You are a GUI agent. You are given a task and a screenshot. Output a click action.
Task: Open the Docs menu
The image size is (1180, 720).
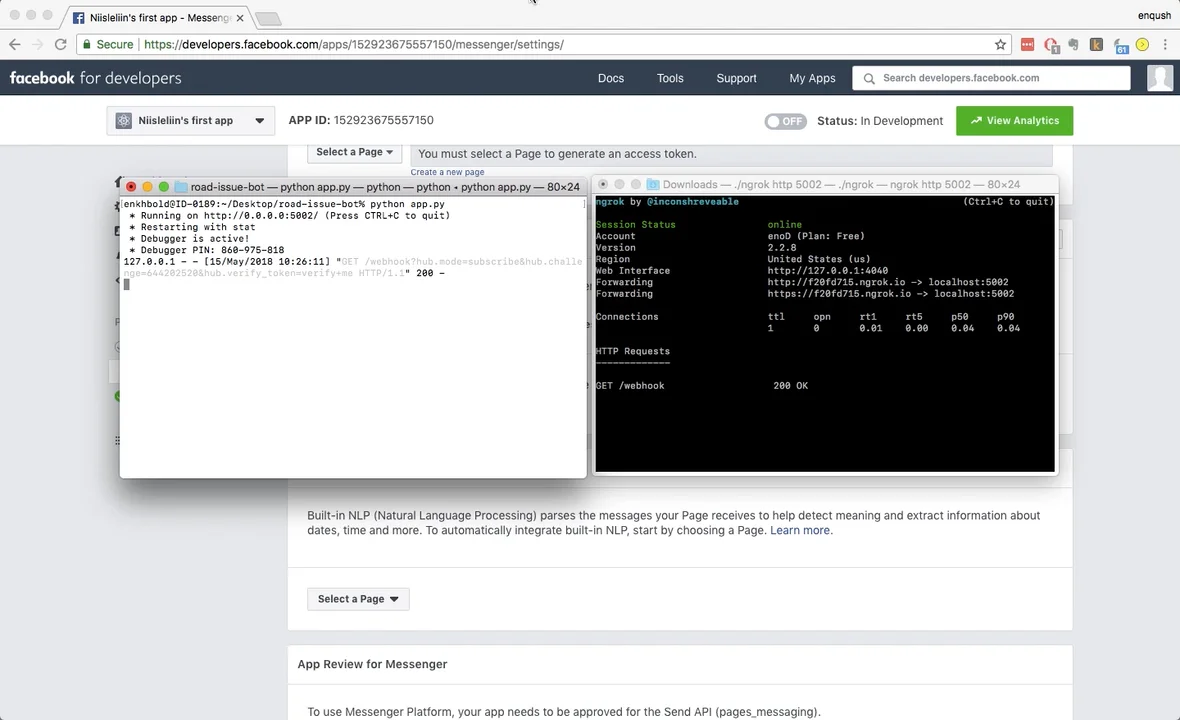pos(611,78)
